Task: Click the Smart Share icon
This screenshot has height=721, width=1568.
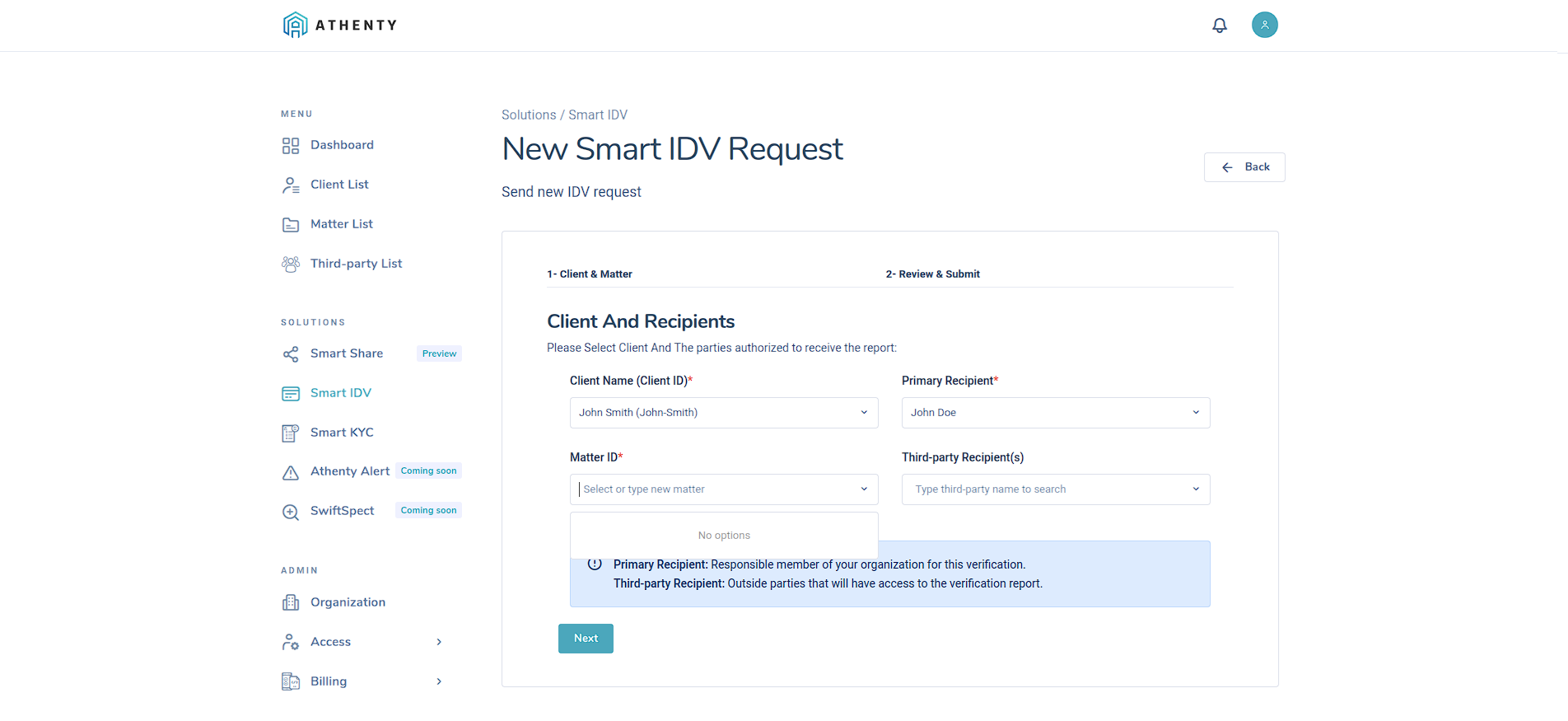Action: pos(291,354)
